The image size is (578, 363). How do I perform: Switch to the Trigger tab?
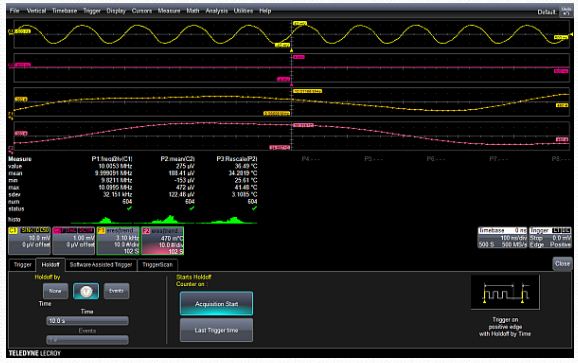22,265
